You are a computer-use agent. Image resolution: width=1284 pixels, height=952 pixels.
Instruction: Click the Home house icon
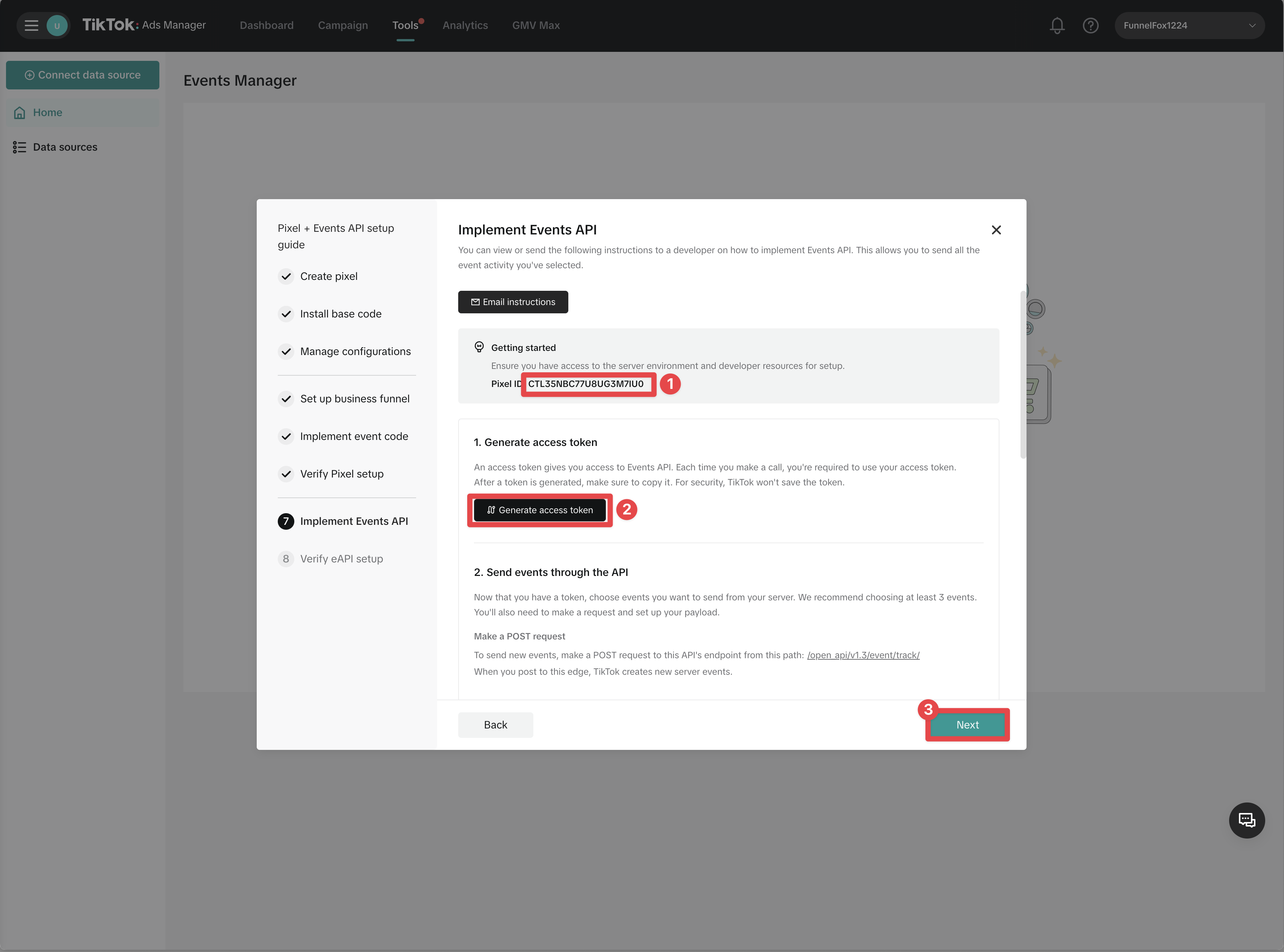(20, 113)
